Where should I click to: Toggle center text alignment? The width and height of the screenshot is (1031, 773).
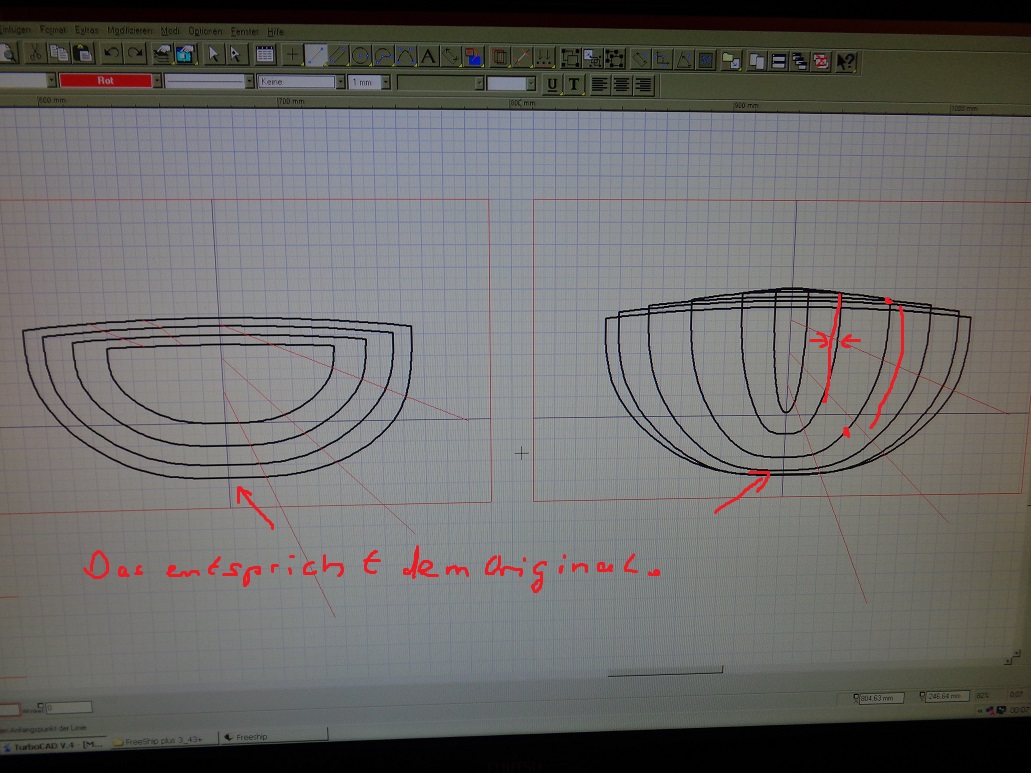[621, 84]
